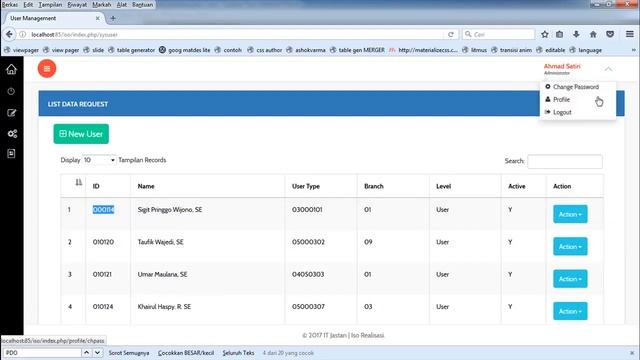Screen dimensions: 640x360
Task: Open the Riwayat menu
Action: coord(77,4)
